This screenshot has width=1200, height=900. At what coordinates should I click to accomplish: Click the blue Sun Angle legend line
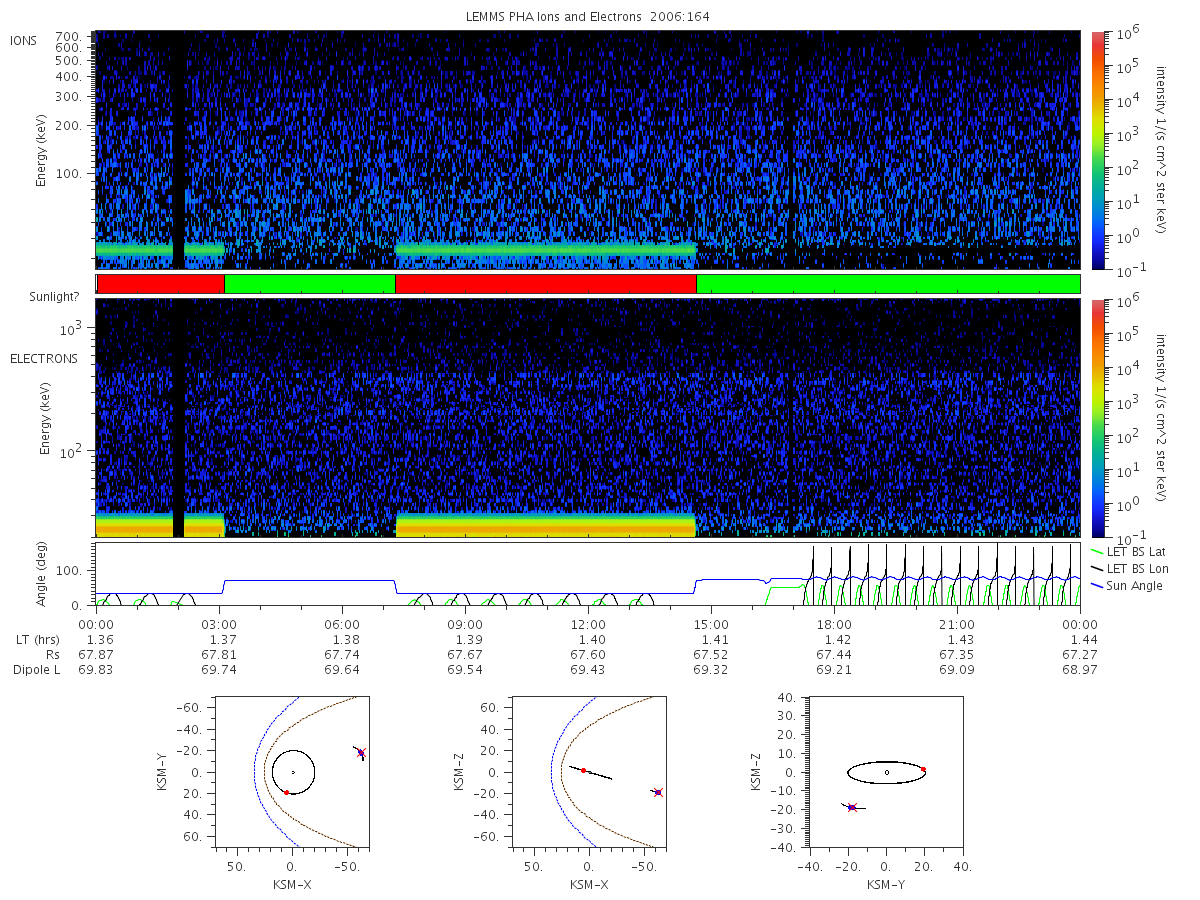tap(1097, 585)
